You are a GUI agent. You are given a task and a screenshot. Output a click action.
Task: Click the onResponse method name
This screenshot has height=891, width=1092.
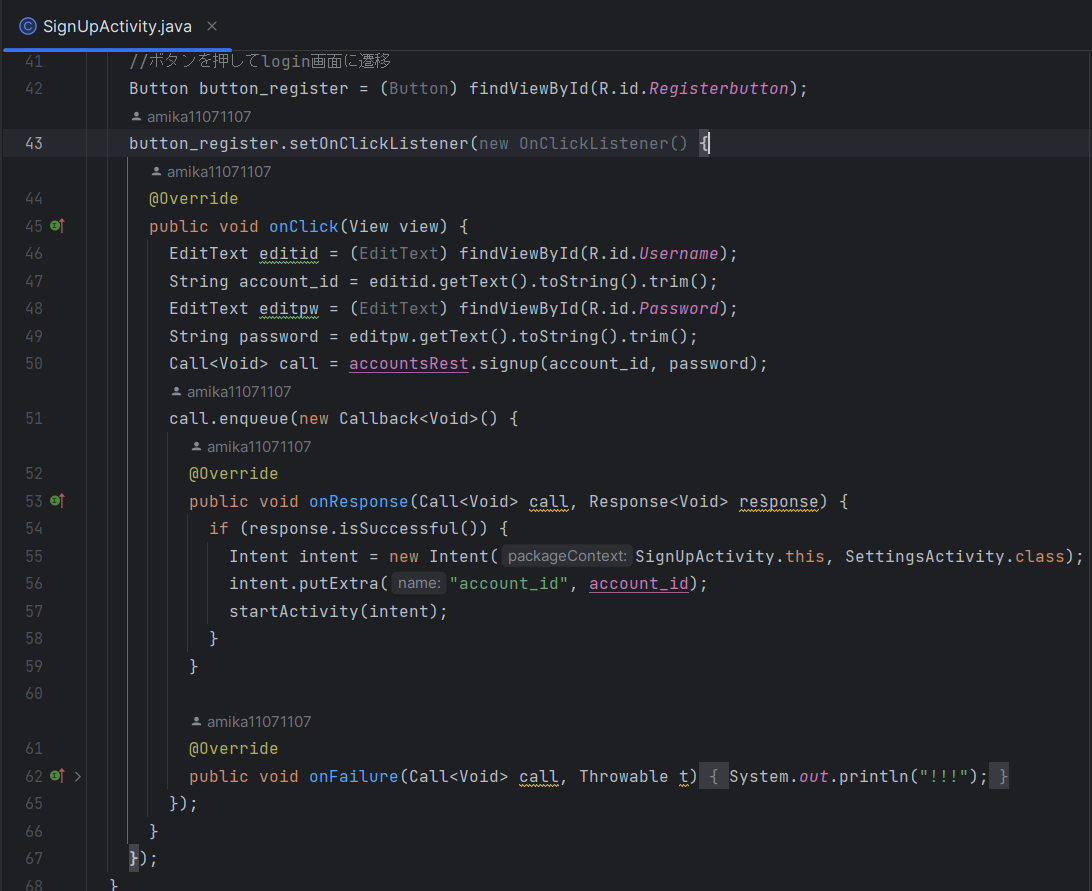(x=359, y=502)
